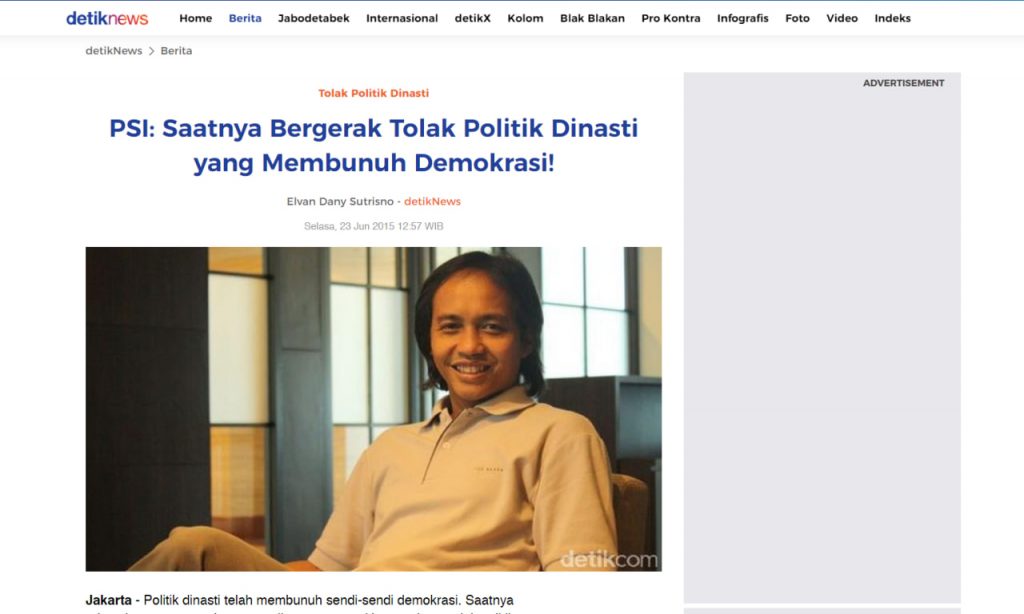Open the Foto section
The image size is (1024, 614).
pos(797,18)
